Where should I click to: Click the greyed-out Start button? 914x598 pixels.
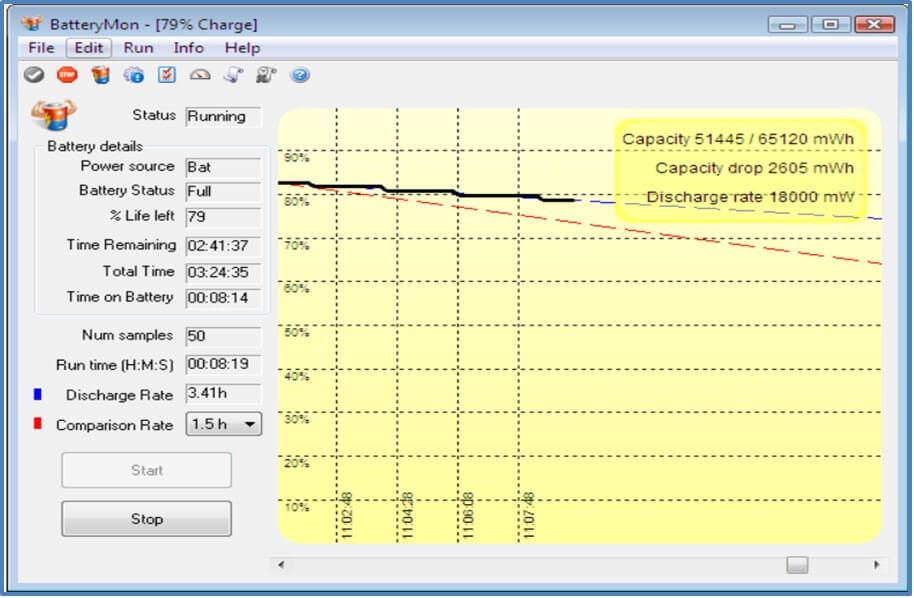[x=146, y=470]
